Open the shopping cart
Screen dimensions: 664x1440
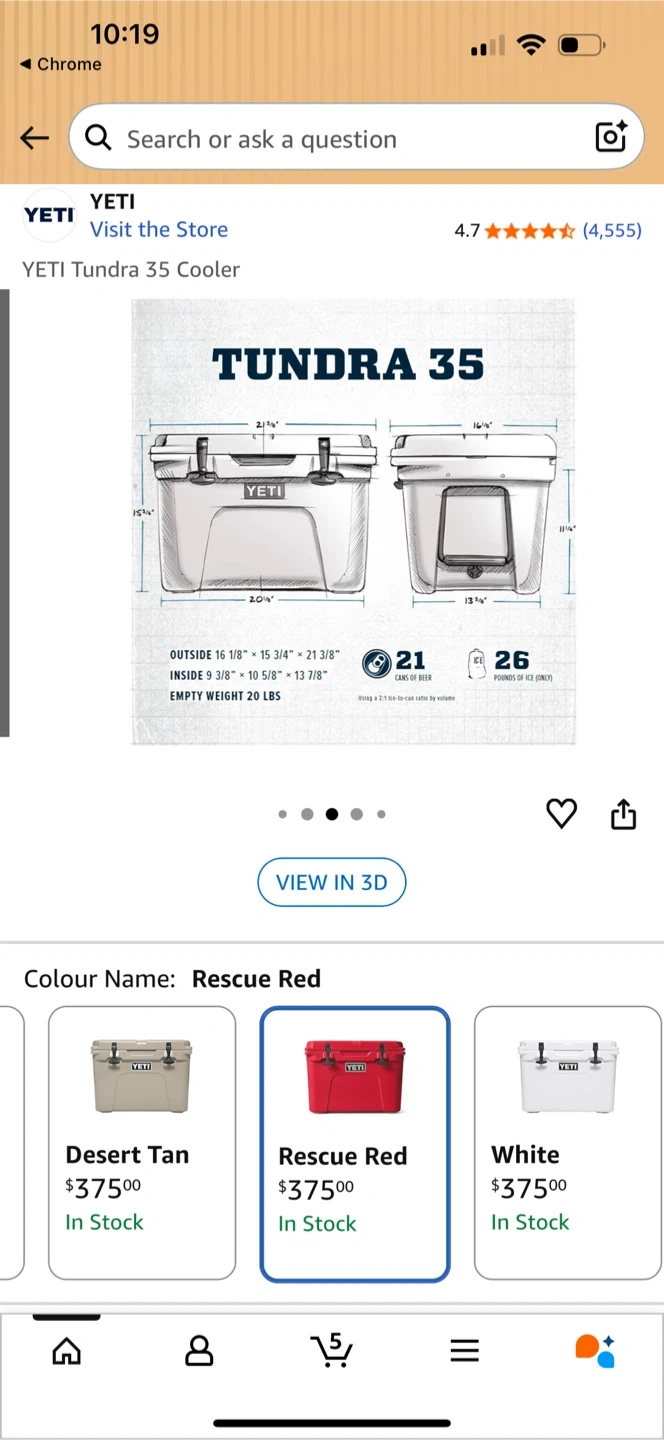click(331, 1350)
